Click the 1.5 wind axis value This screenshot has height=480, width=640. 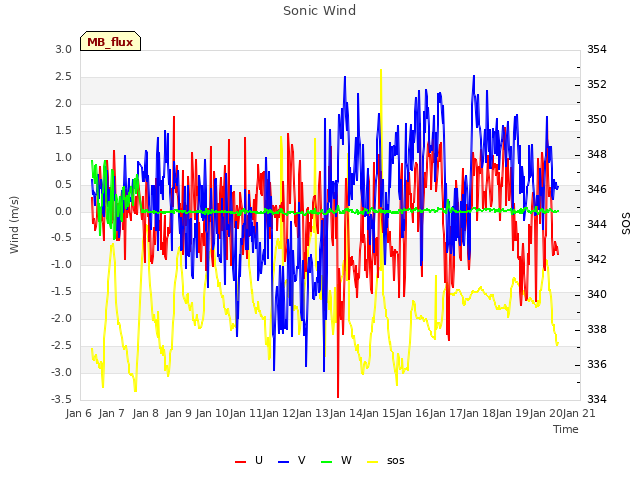pos(63,130)
